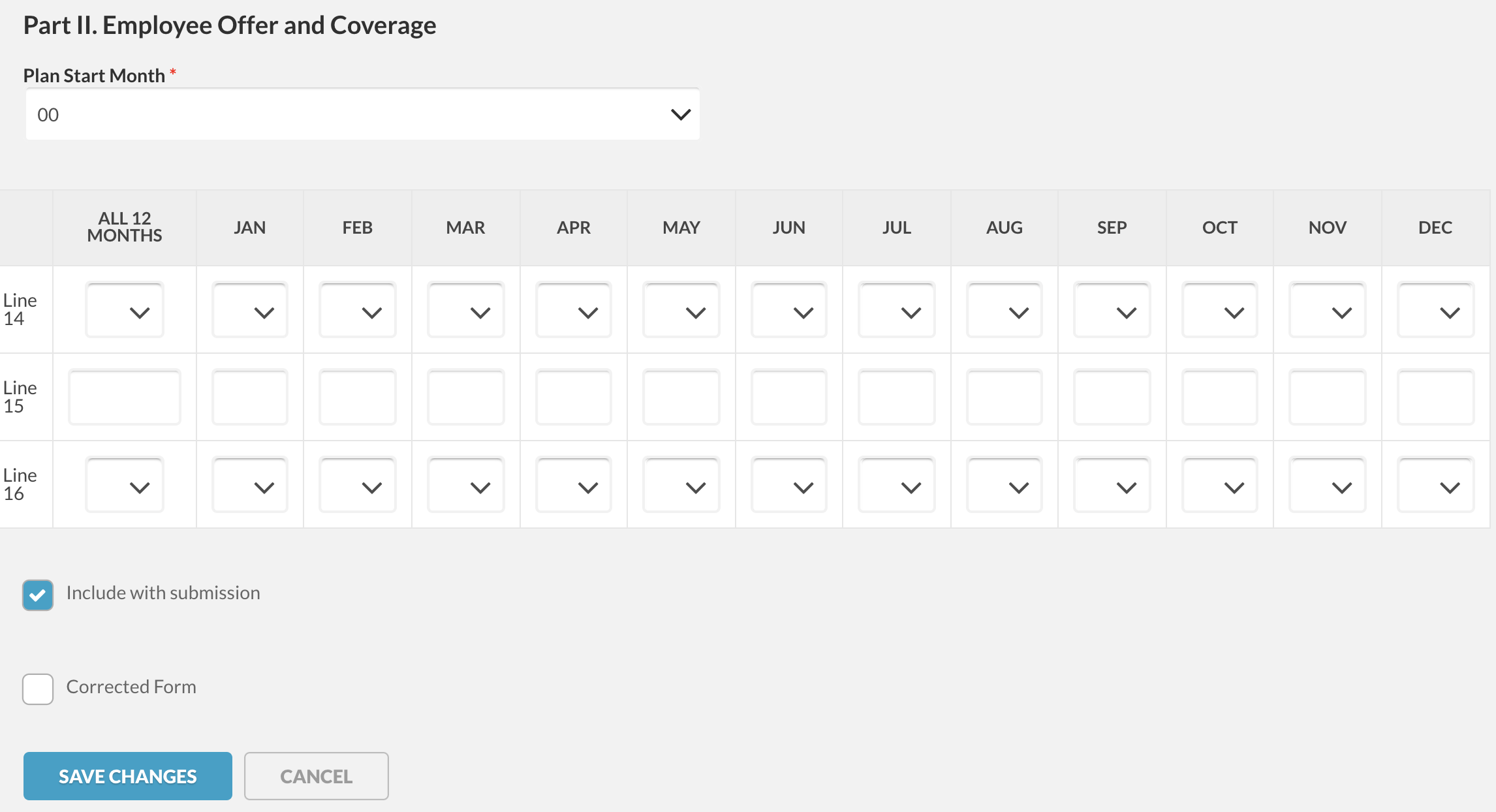Focus Line 15 JUL input field
1496x812 pixels.
coord(896,397)
